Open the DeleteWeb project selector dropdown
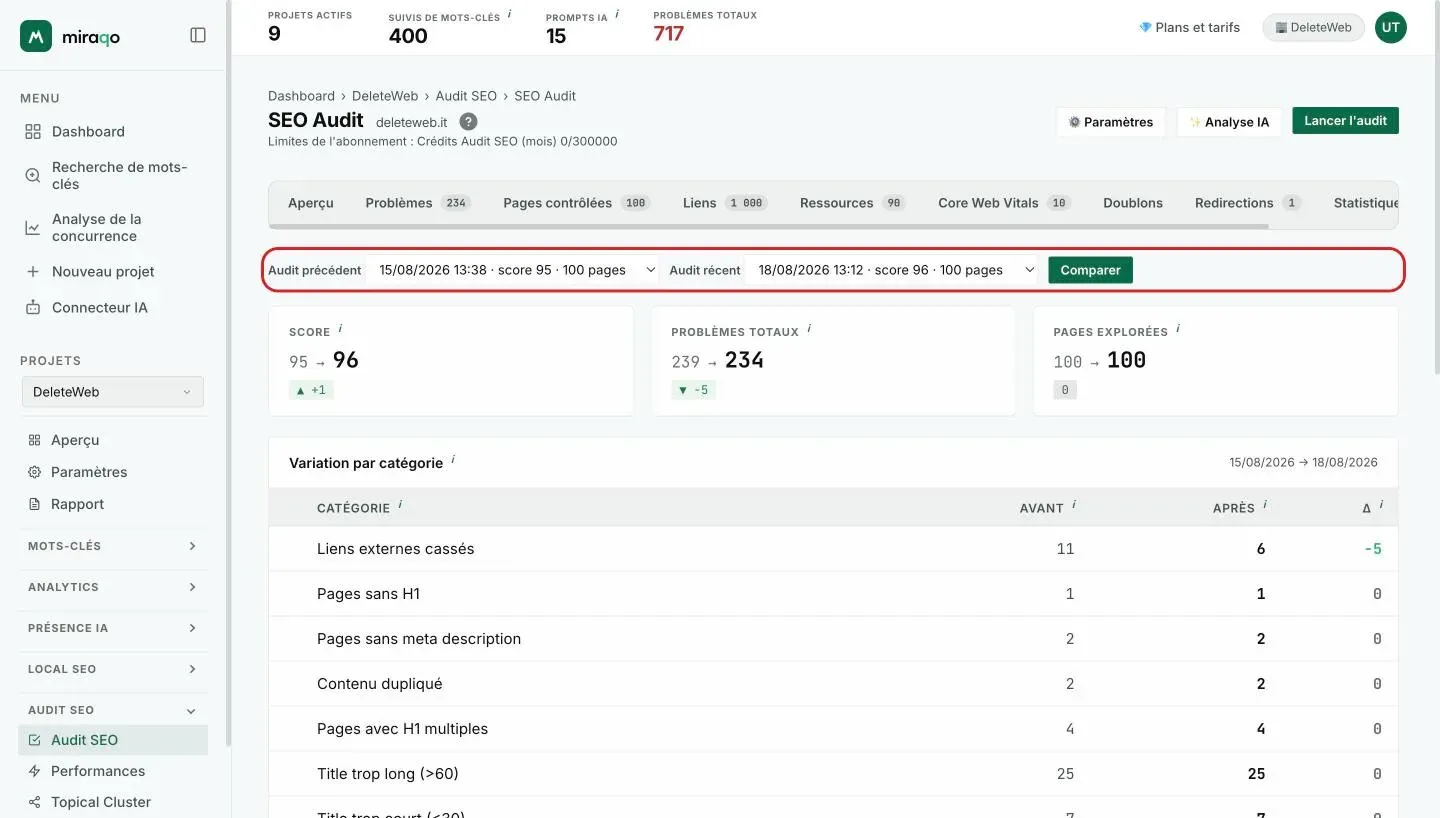This screenshot has height=818, width=1440. [x=112, y=392]
